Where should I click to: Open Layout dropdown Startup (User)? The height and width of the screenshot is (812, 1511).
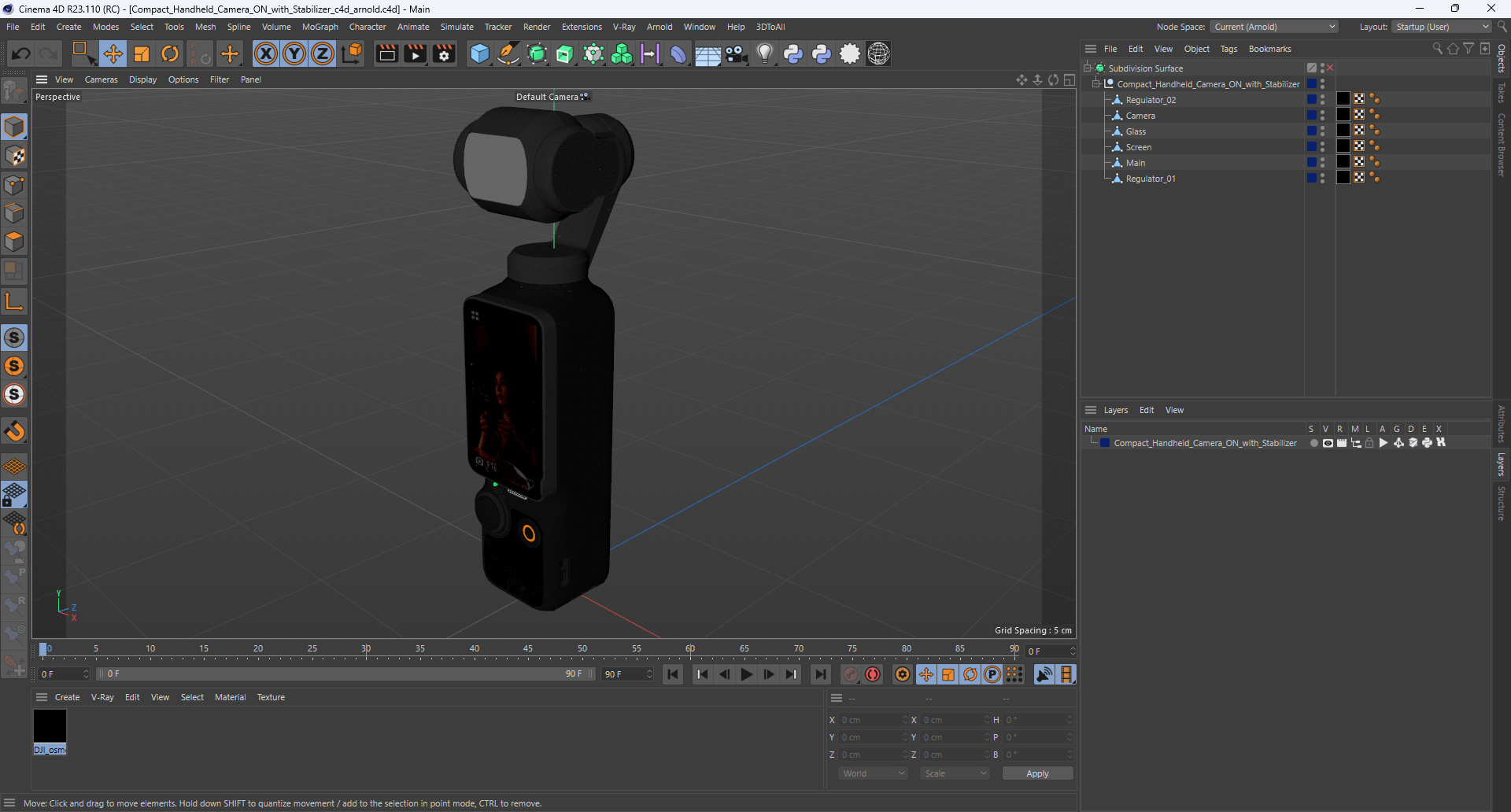tap(1442, 27)
